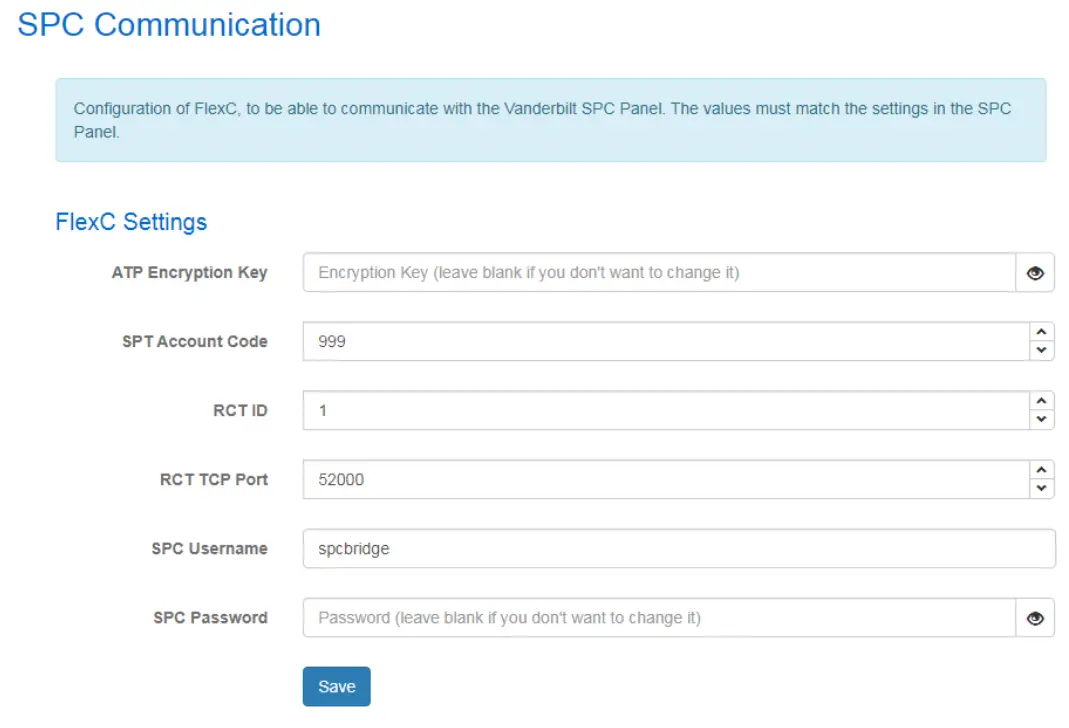Screen dimensions: 1069x728
Task: Lower the RCT TCP Port value
Action: click(x=1040, y=487)
